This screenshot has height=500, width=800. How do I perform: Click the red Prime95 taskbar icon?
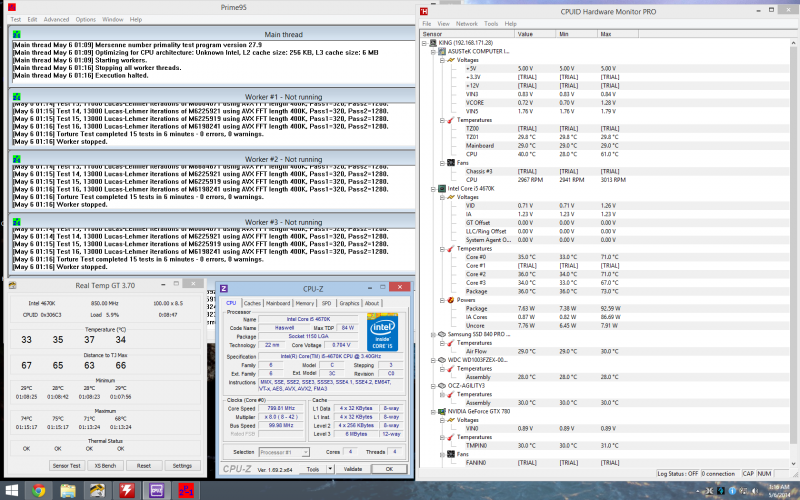[187, 490]
